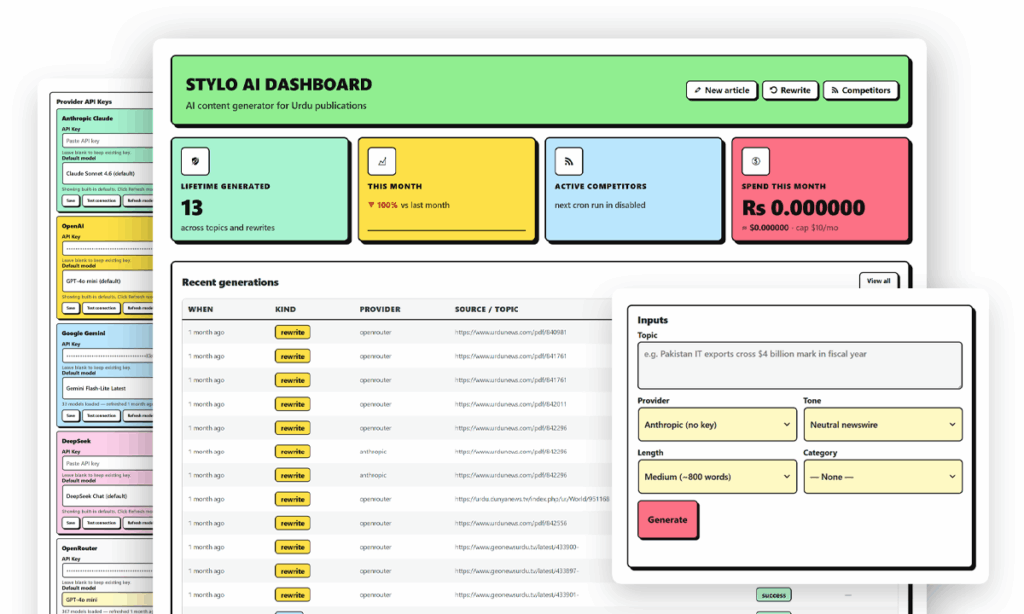Open the Tone dropdown showing Neutral newswire

883,425
